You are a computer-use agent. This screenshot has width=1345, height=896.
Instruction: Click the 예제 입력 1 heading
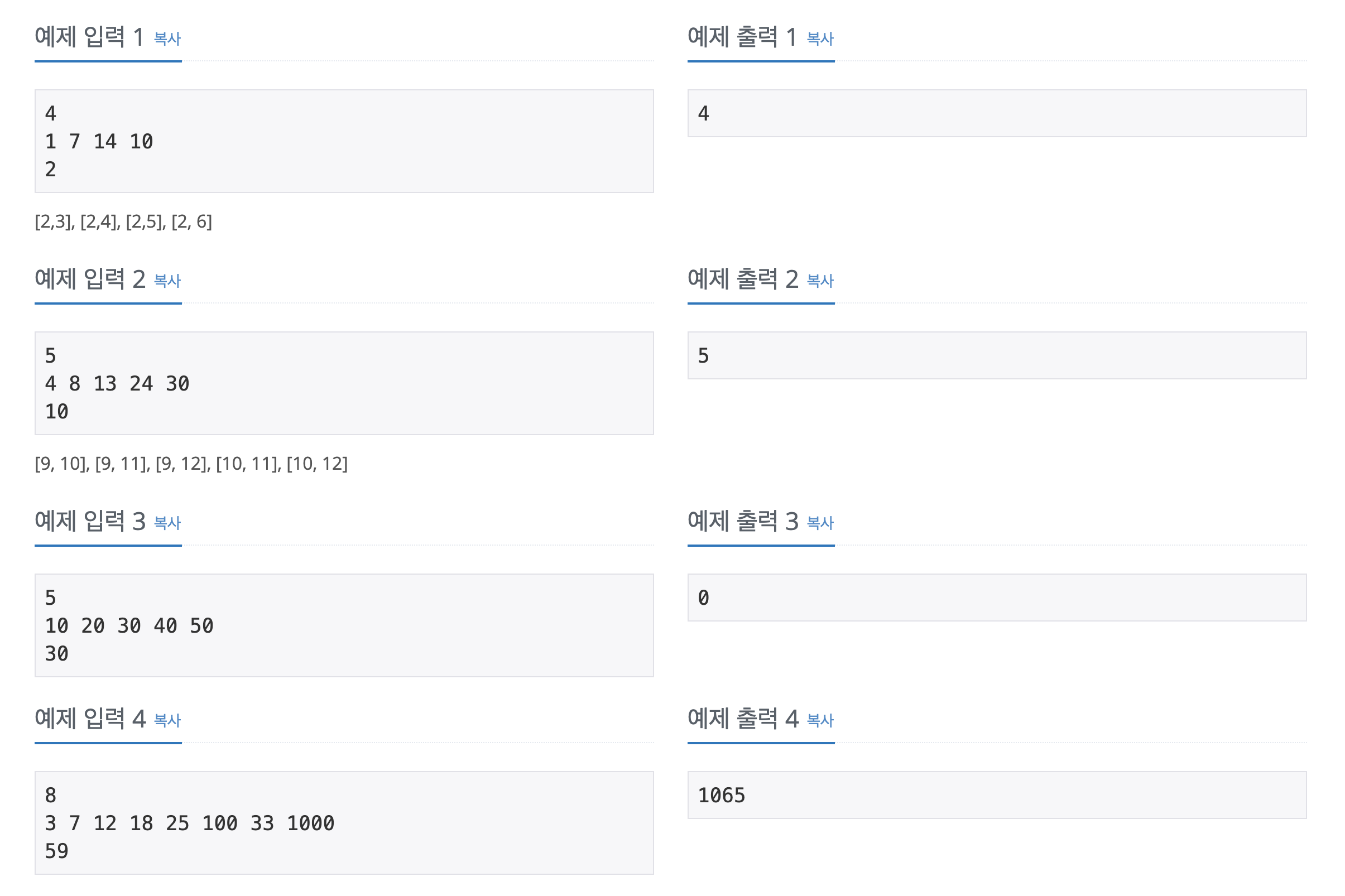click(x=89, y=37)
